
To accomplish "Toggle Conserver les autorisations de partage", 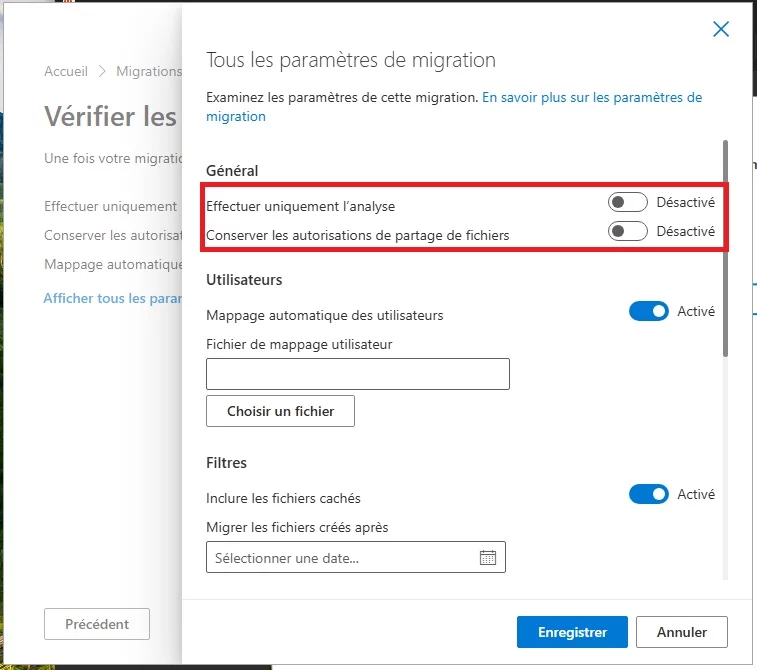I will coord(628,231).
